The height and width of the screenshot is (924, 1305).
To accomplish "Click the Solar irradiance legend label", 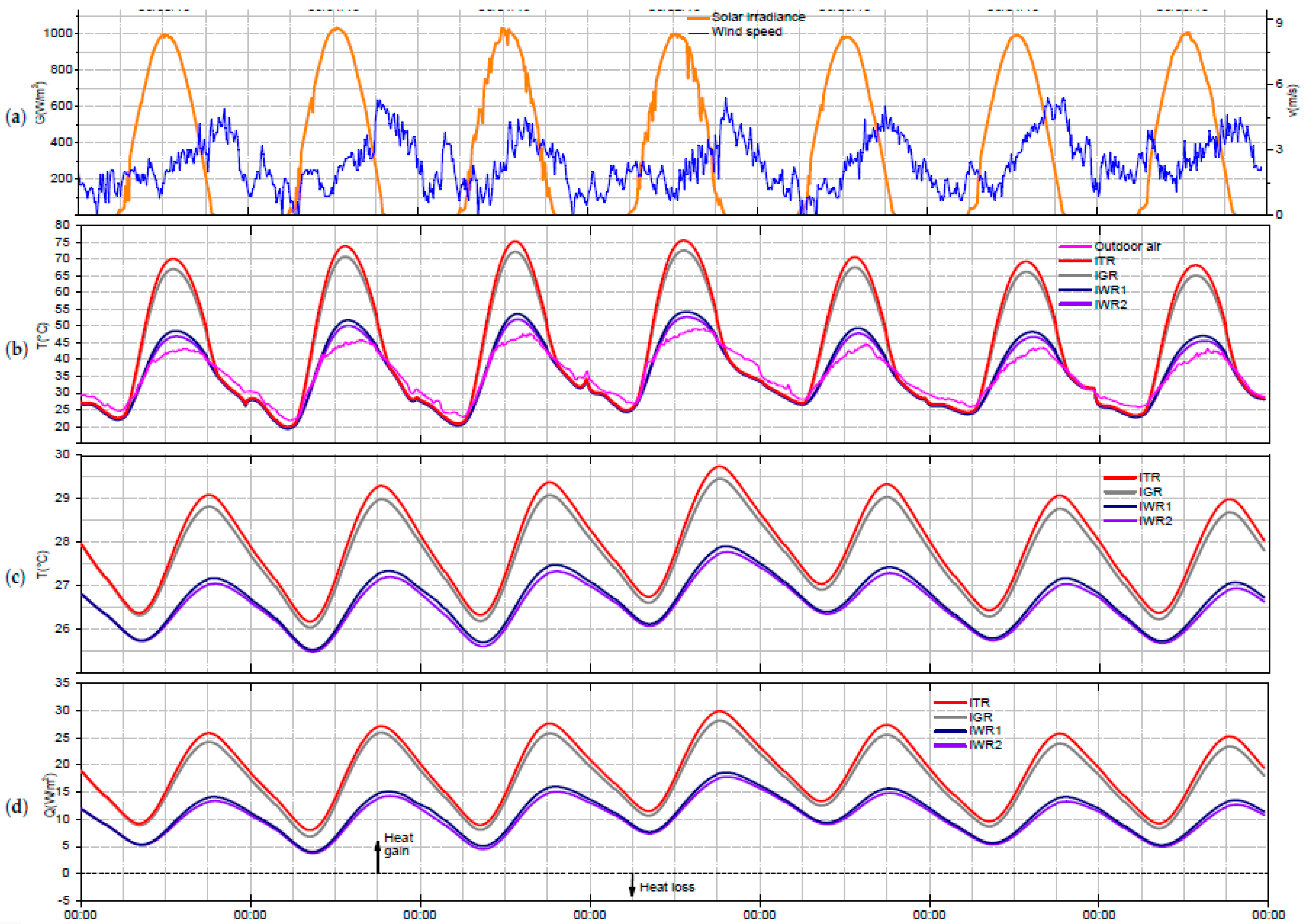I will [758, 17].
